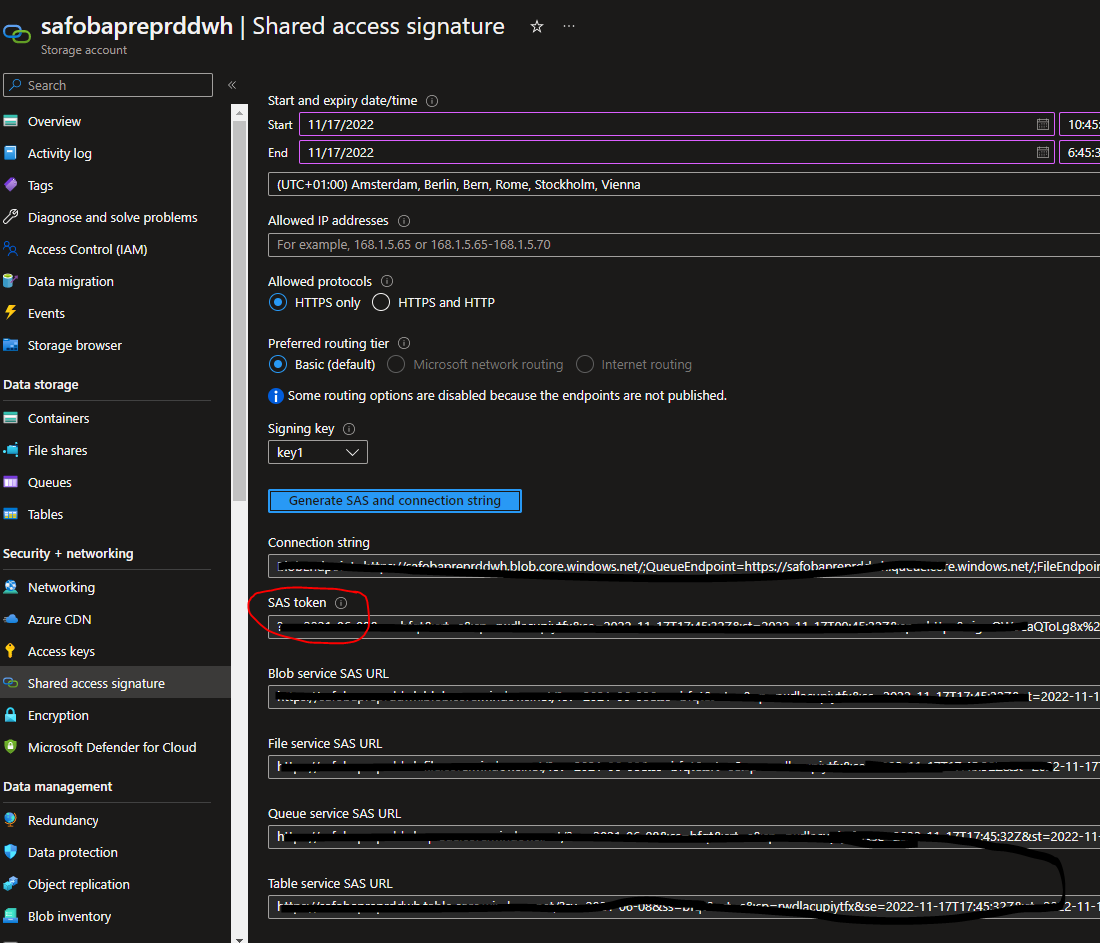Click the Connection string field

tap(684, 566)
